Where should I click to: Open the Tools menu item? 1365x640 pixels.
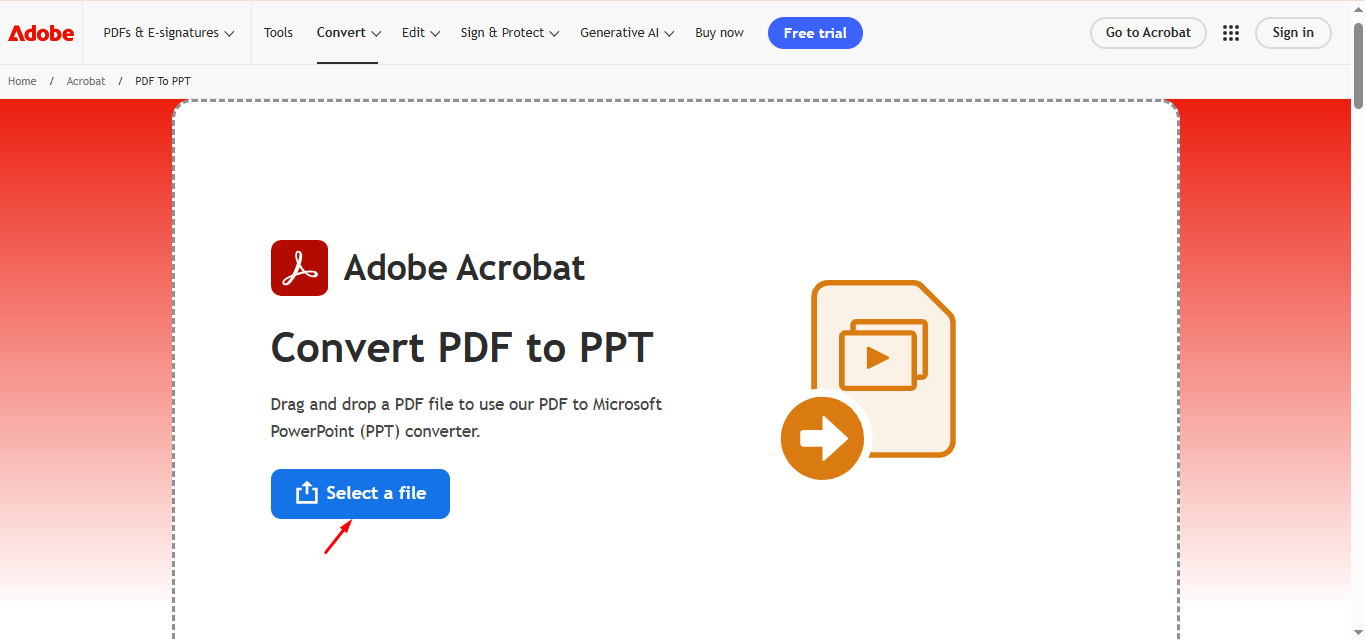click(x=278, y=33)
